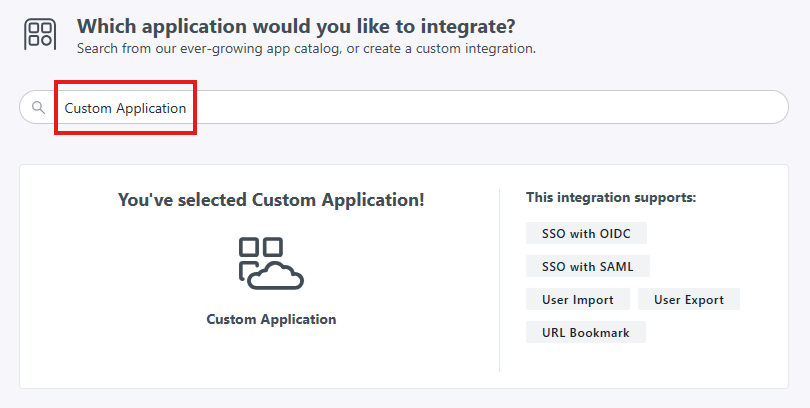
Task: Click the 'Which application would you like' heading
Action: (x=296, y=26)
